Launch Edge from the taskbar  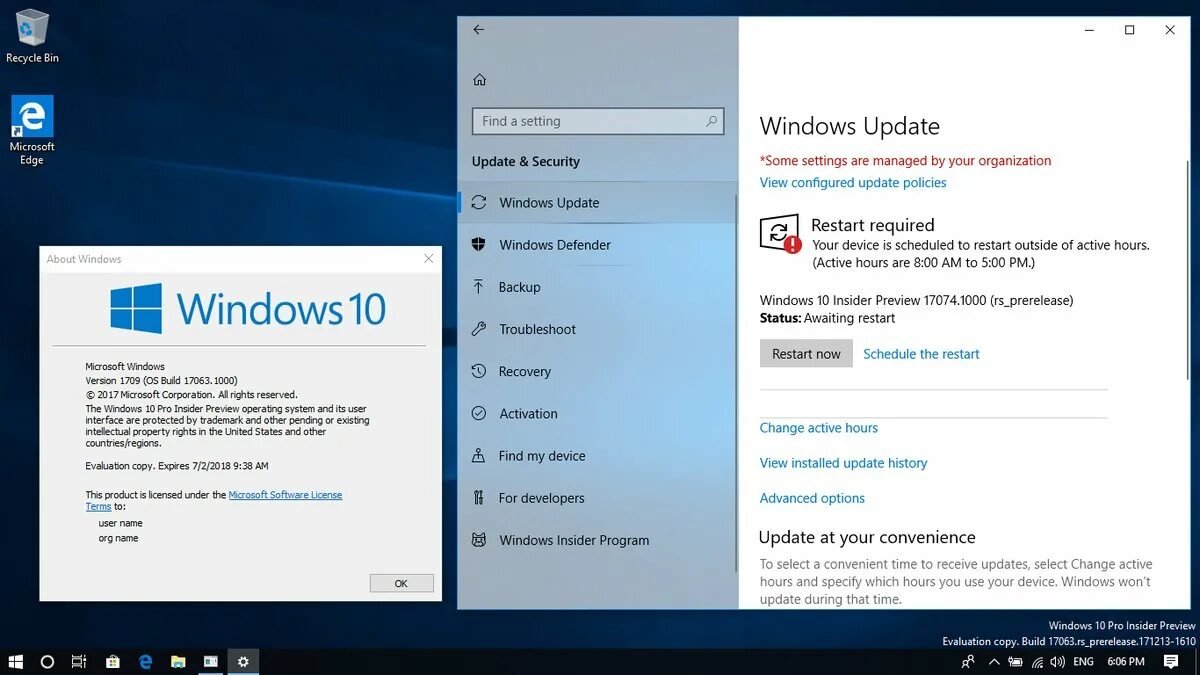click(x=146, y=662)
